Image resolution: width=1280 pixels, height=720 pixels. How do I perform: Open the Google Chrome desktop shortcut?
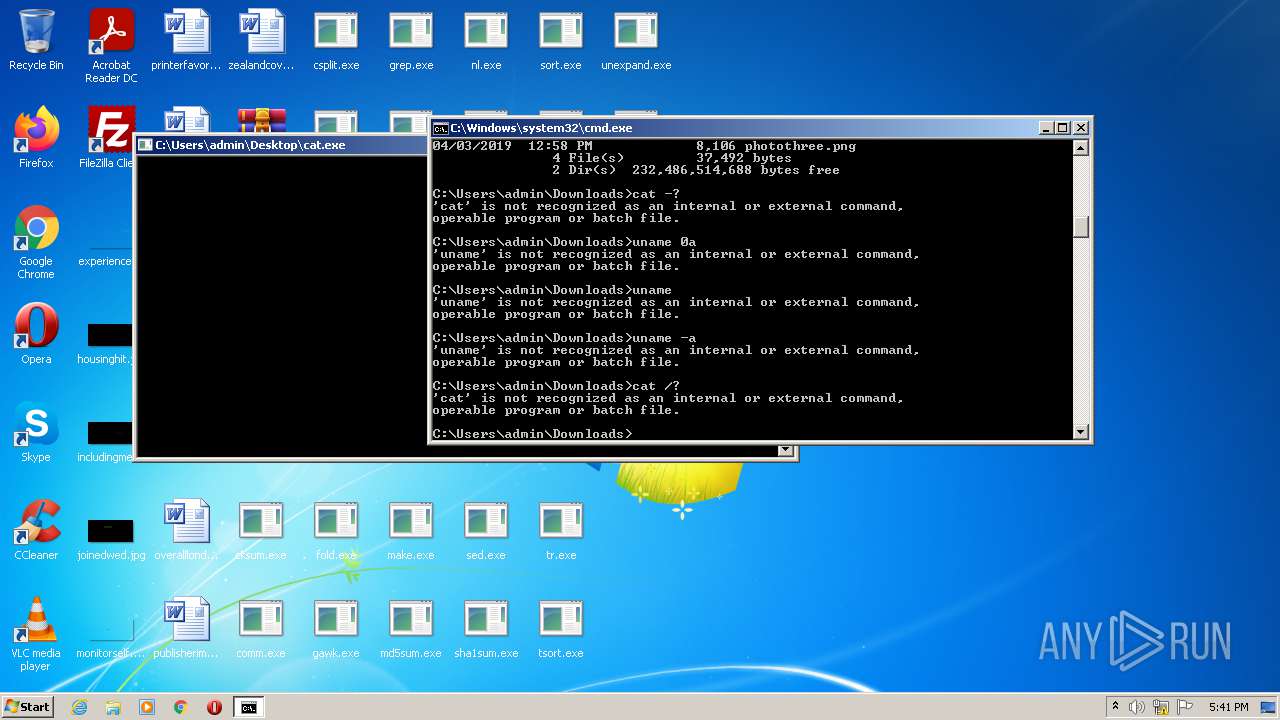coord(36,242)
